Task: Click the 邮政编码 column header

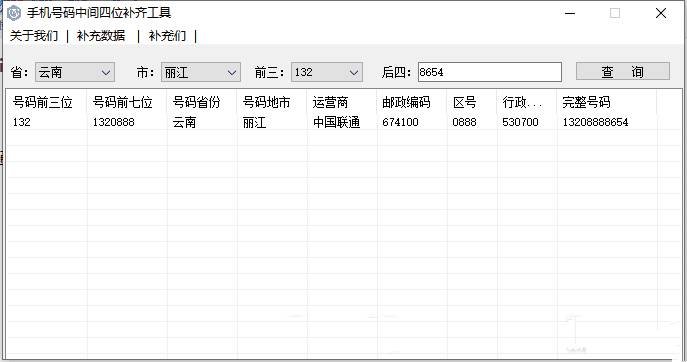Action: (x=406, y=103)
